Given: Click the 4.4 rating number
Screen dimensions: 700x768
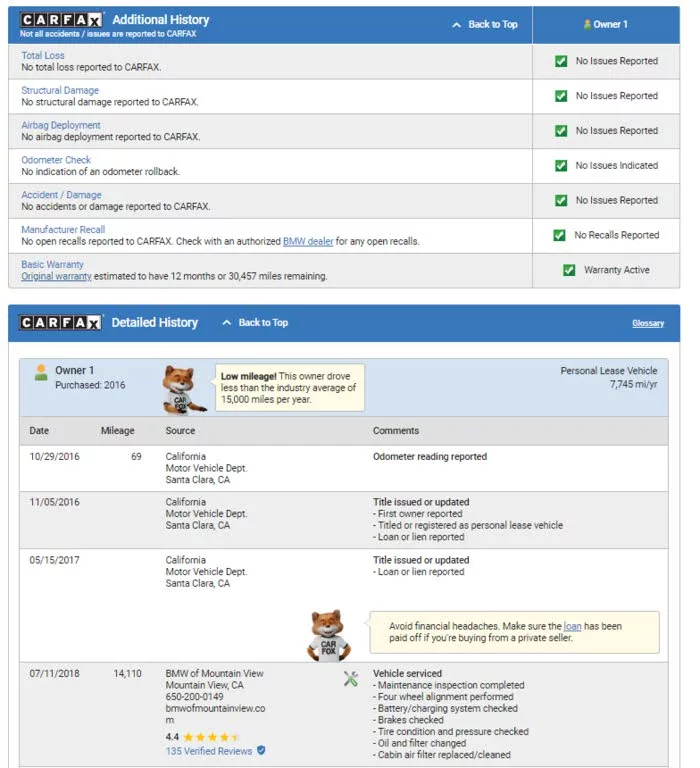Looking at the screenshot, I should pyautogui.click(x=172, y=737).
